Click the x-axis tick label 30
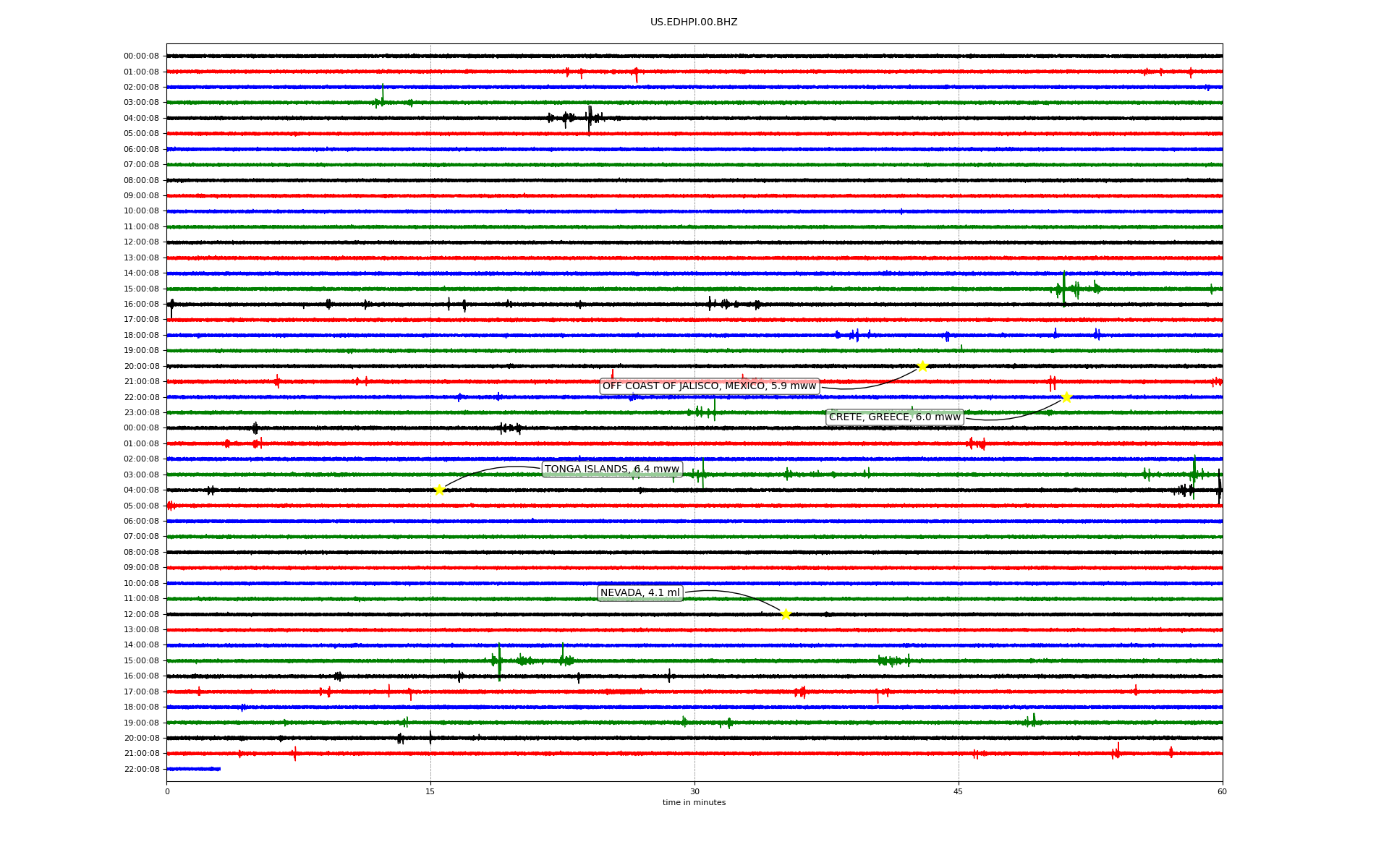The image size is (1389, 868). point(694,791)
